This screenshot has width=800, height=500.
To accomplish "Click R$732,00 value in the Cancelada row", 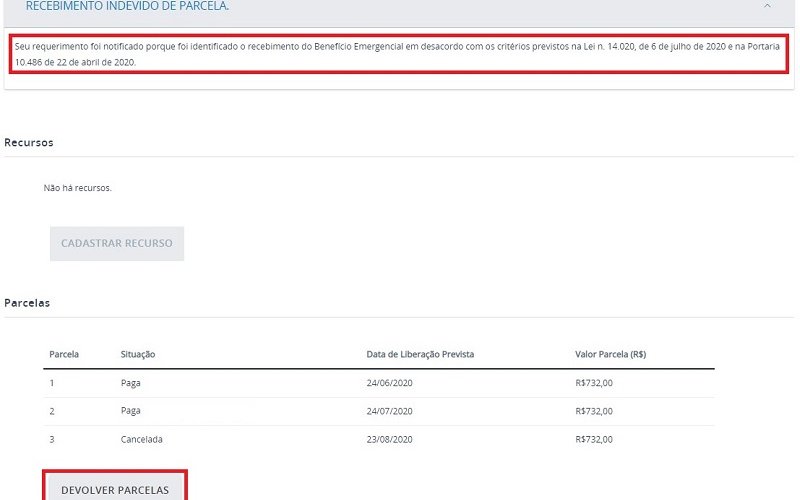I will click(x=594, y=439).
